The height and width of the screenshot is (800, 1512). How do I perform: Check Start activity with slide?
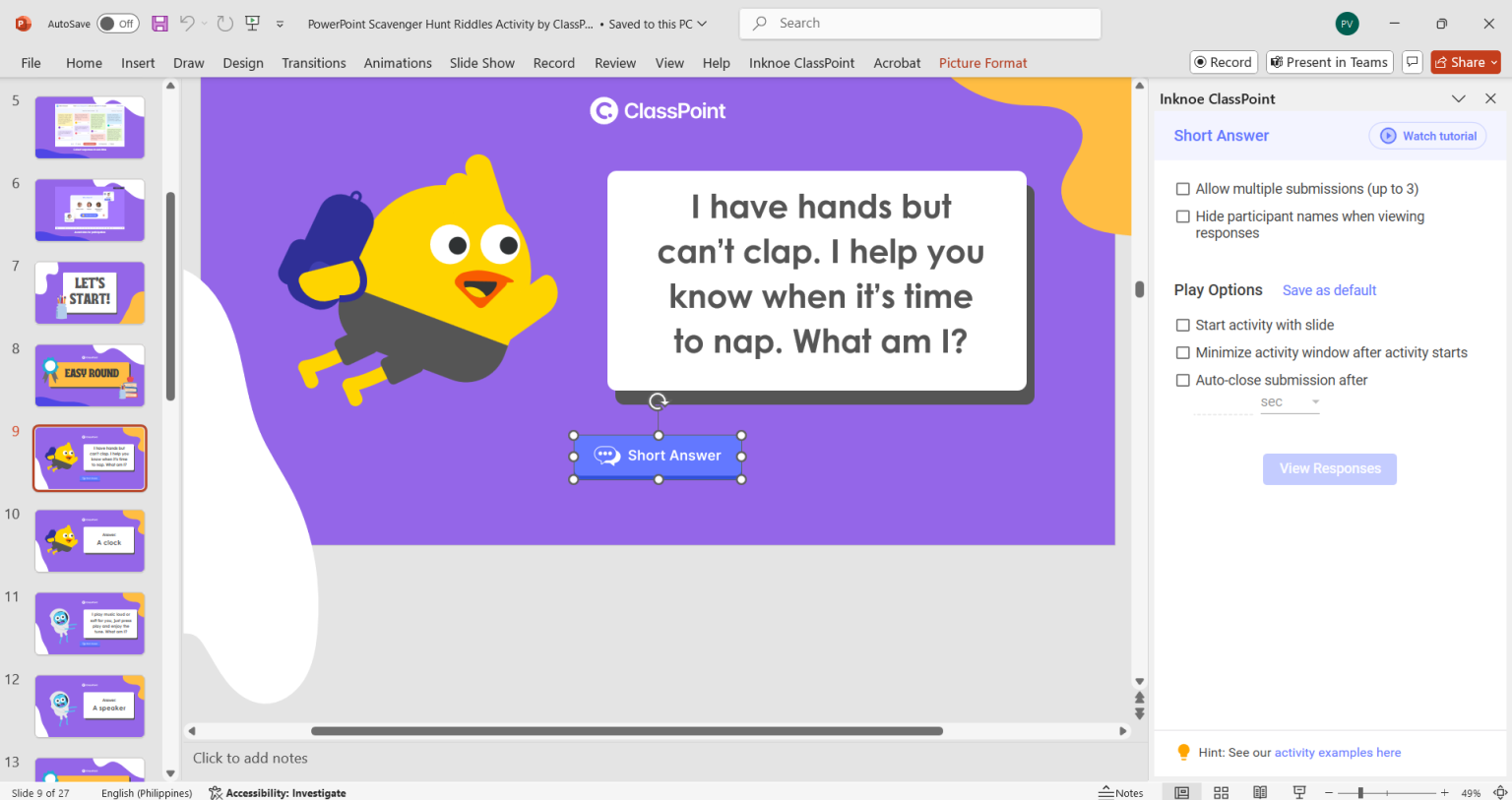tap(1182, 325)
